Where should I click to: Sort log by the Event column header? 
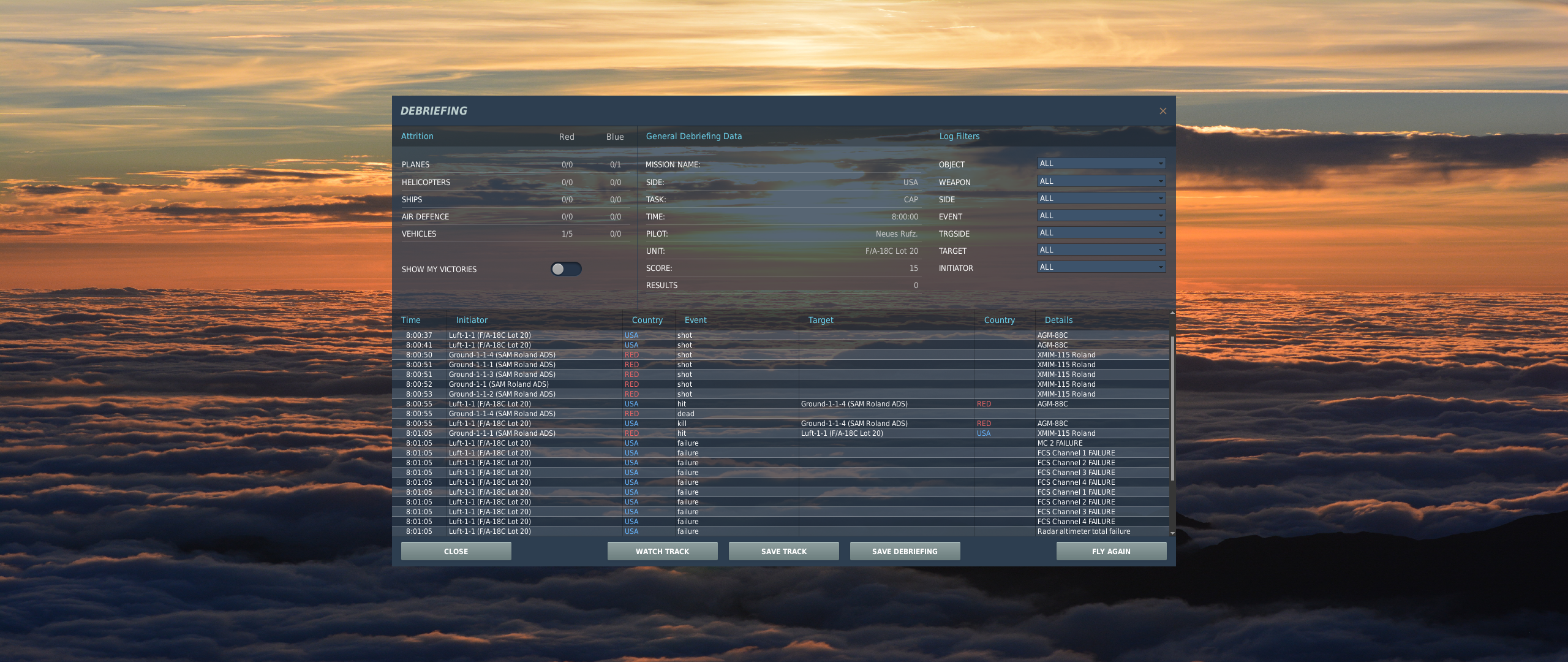coord(696,320)
